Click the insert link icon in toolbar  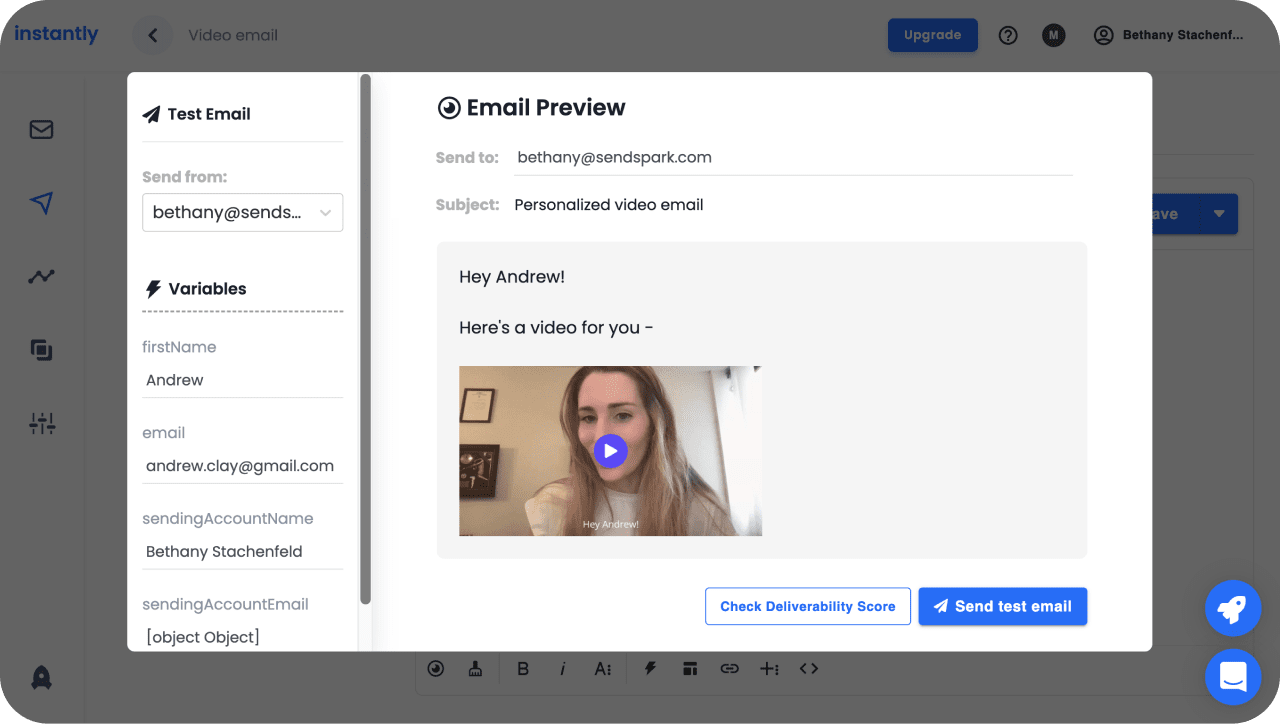point(729,669)
